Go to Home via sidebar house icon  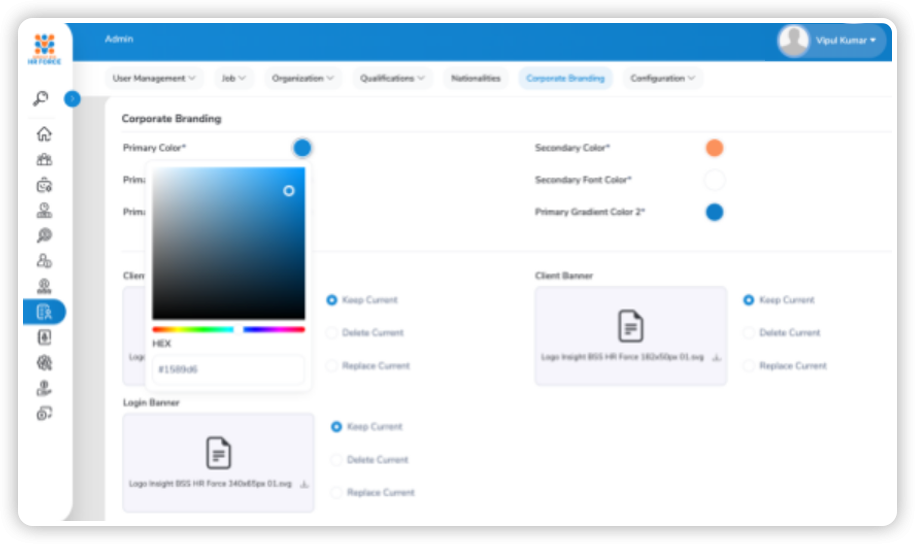[x=44, y=134]
